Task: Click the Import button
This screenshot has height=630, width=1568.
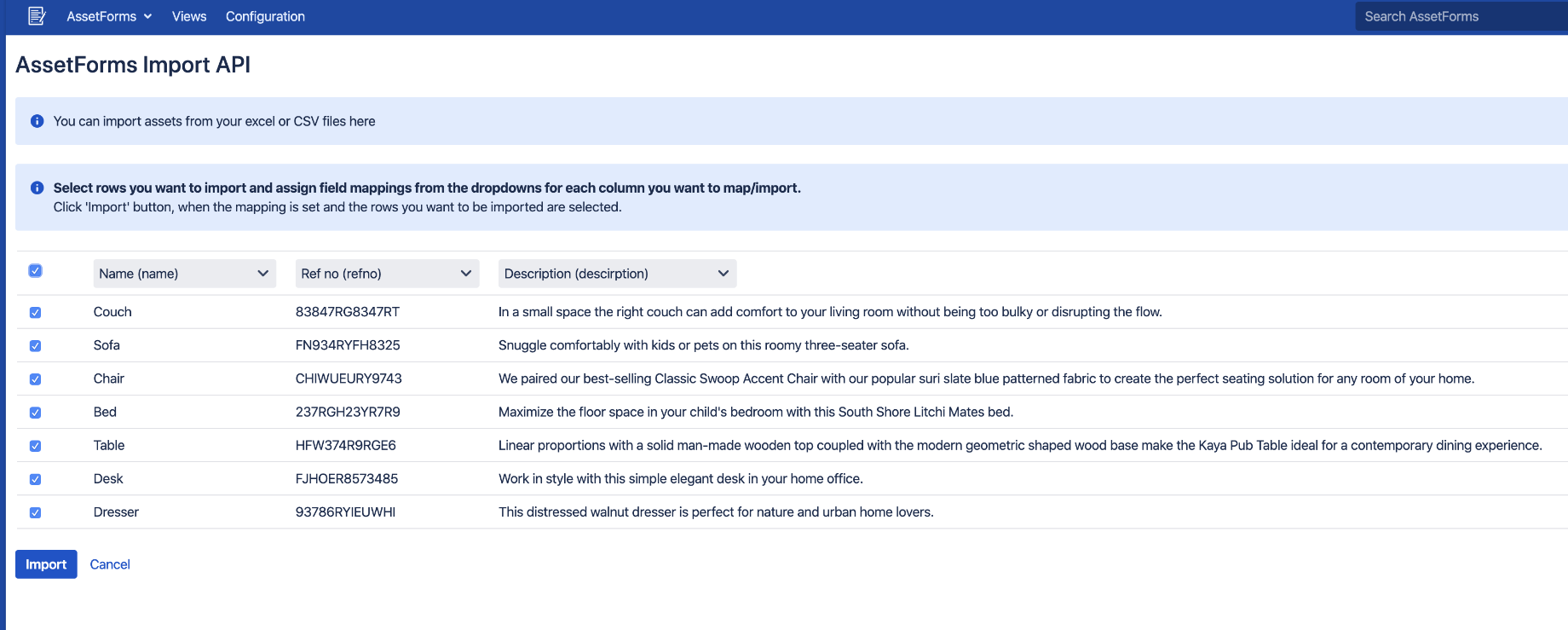Action: coord(46,564)
